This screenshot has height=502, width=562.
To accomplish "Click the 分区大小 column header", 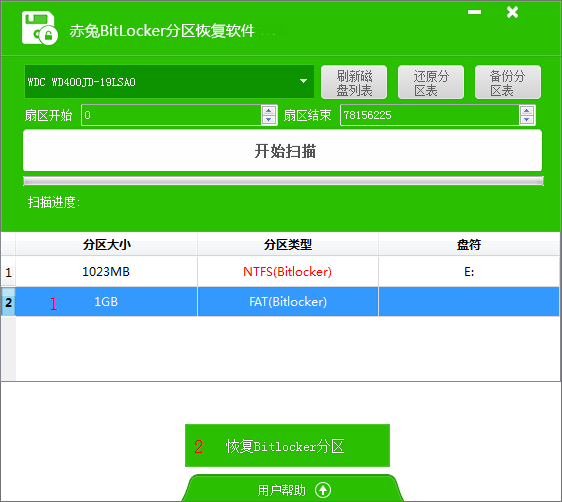I will [x=106, y=245].
